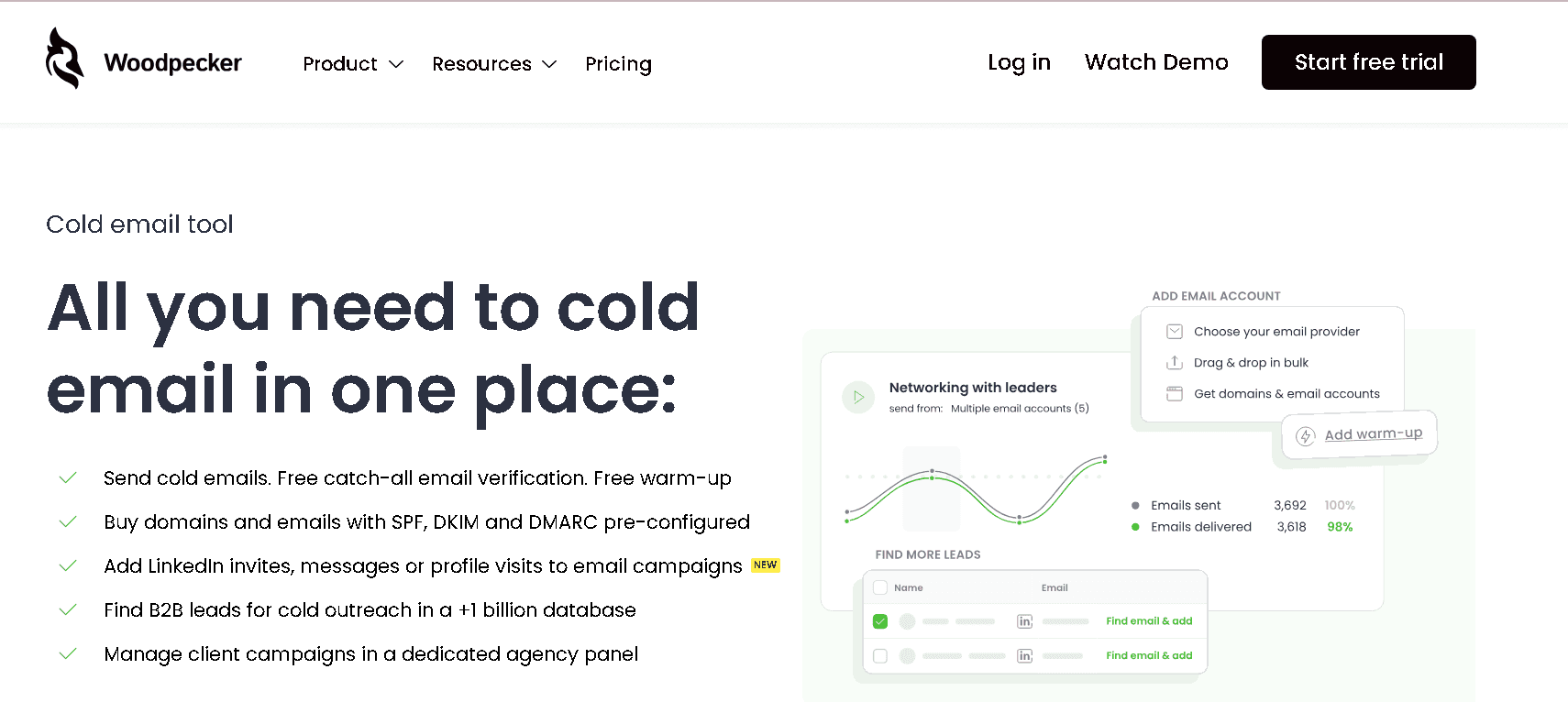
Task: Click the 'Networking with leaders' campaign title
Action: click(x=973, y=388)
